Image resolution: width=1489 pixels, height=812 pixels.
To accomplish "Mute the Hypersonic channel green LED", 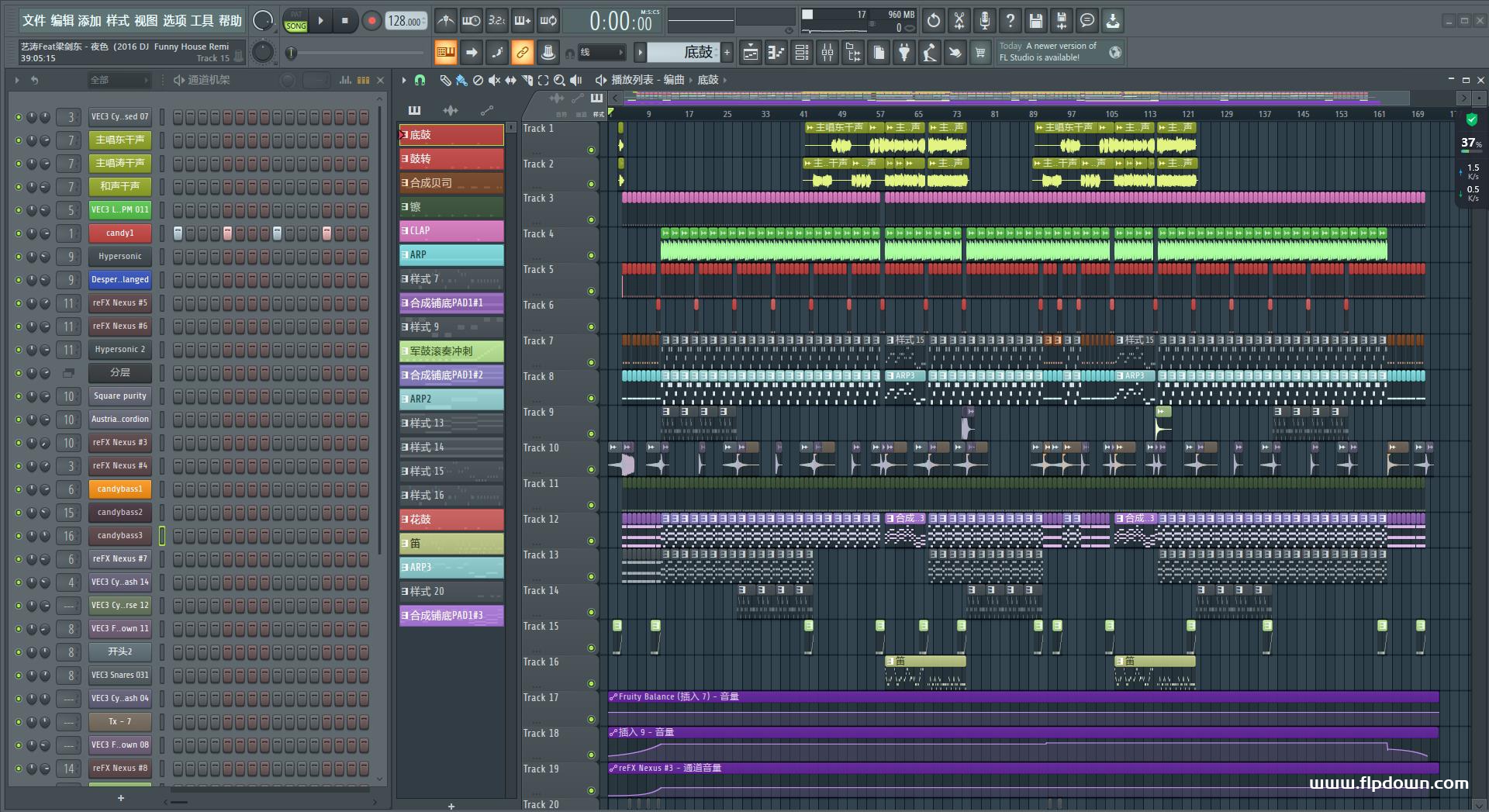I will point(19,257).
